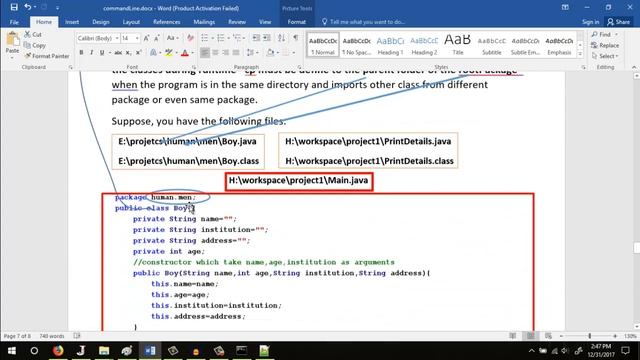The image size is (640, 360).
Task: Open the font name dropdown Calibri (Body)
Action: tap(117, 38)
